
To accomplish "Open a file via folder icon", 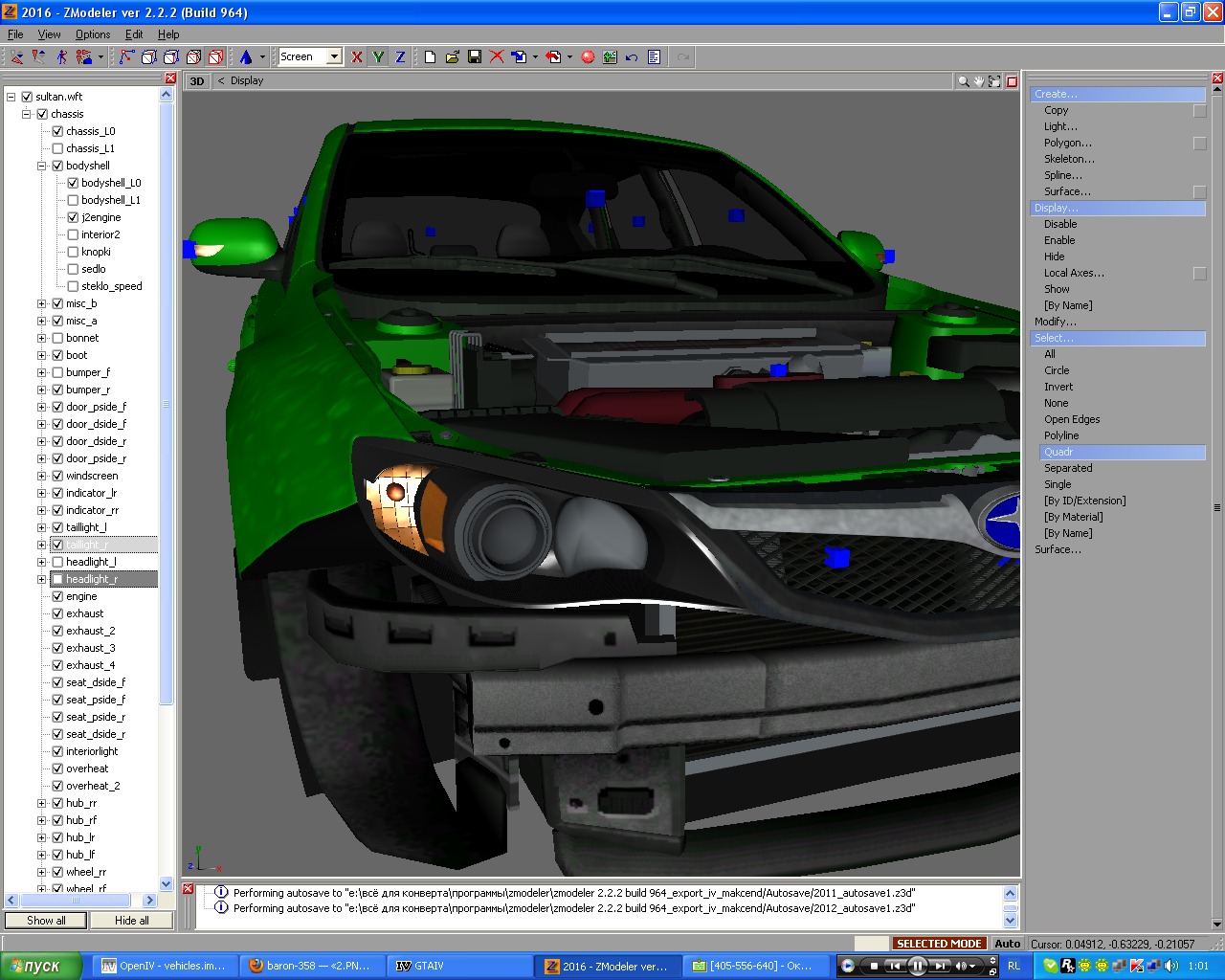I will (453, 57).
